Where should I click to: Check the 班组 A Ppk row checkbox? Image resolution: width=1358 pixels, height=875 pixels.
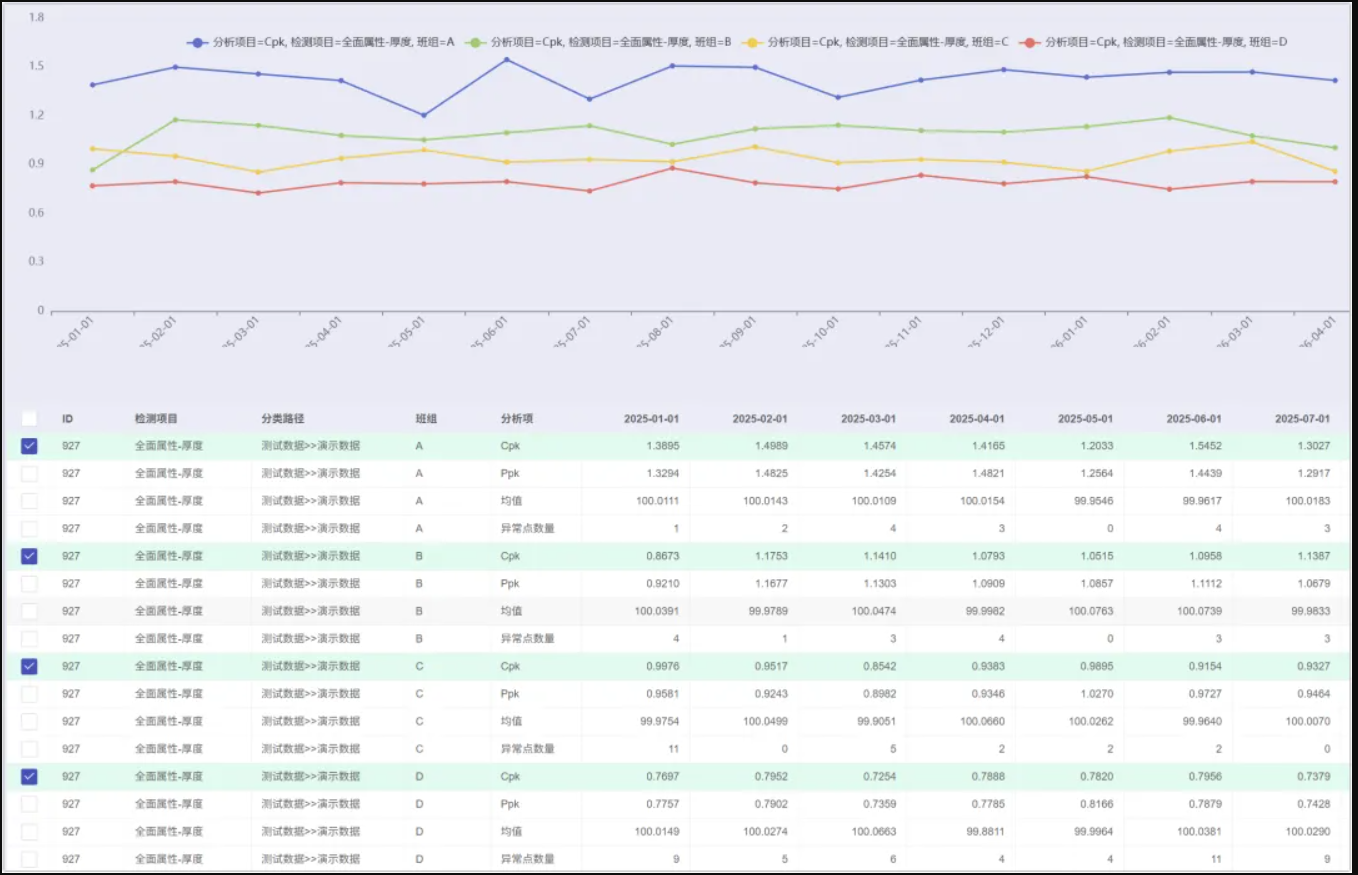[x=29, y=474]
